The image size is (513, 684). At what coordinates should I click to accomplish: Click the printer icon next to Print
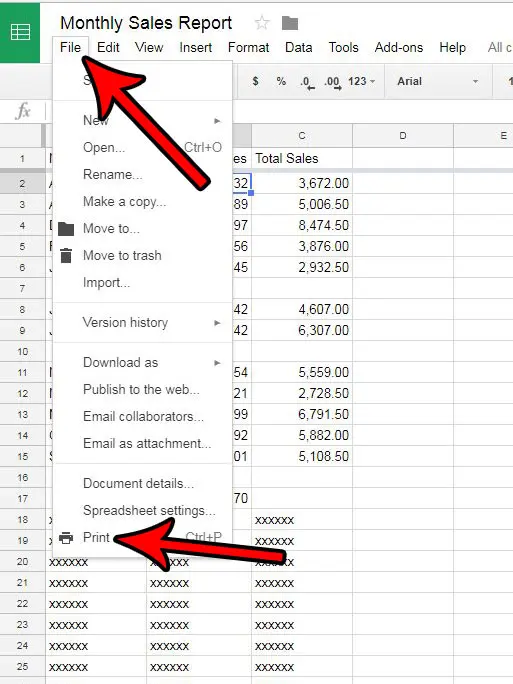point(66,537)
